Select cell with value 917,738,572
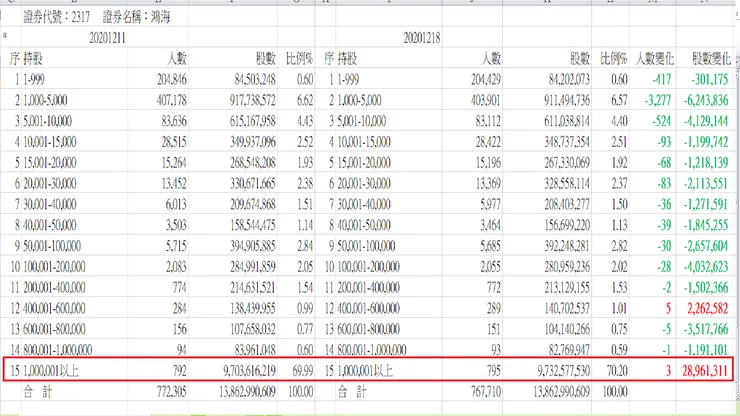The width and height of the screenshot is (740, 416). tap(253, 100)
